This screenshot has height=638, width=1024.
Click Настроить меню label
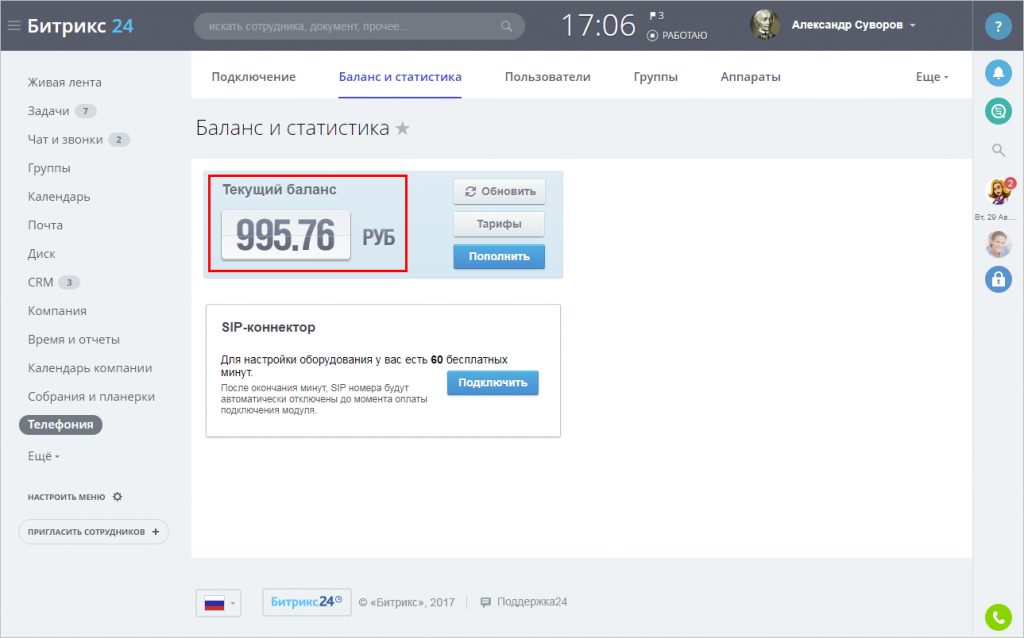pyautogui.click(x=66, y=497)
